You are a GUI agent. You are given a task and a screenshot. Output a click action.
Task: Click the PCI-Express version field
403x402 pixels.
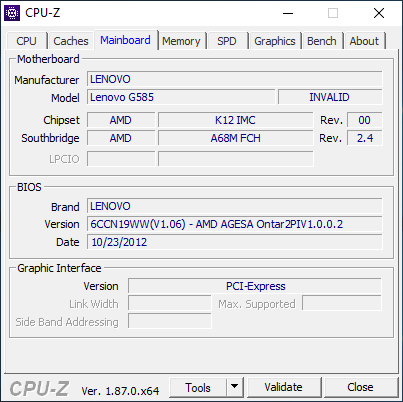(x=255, y=286)
